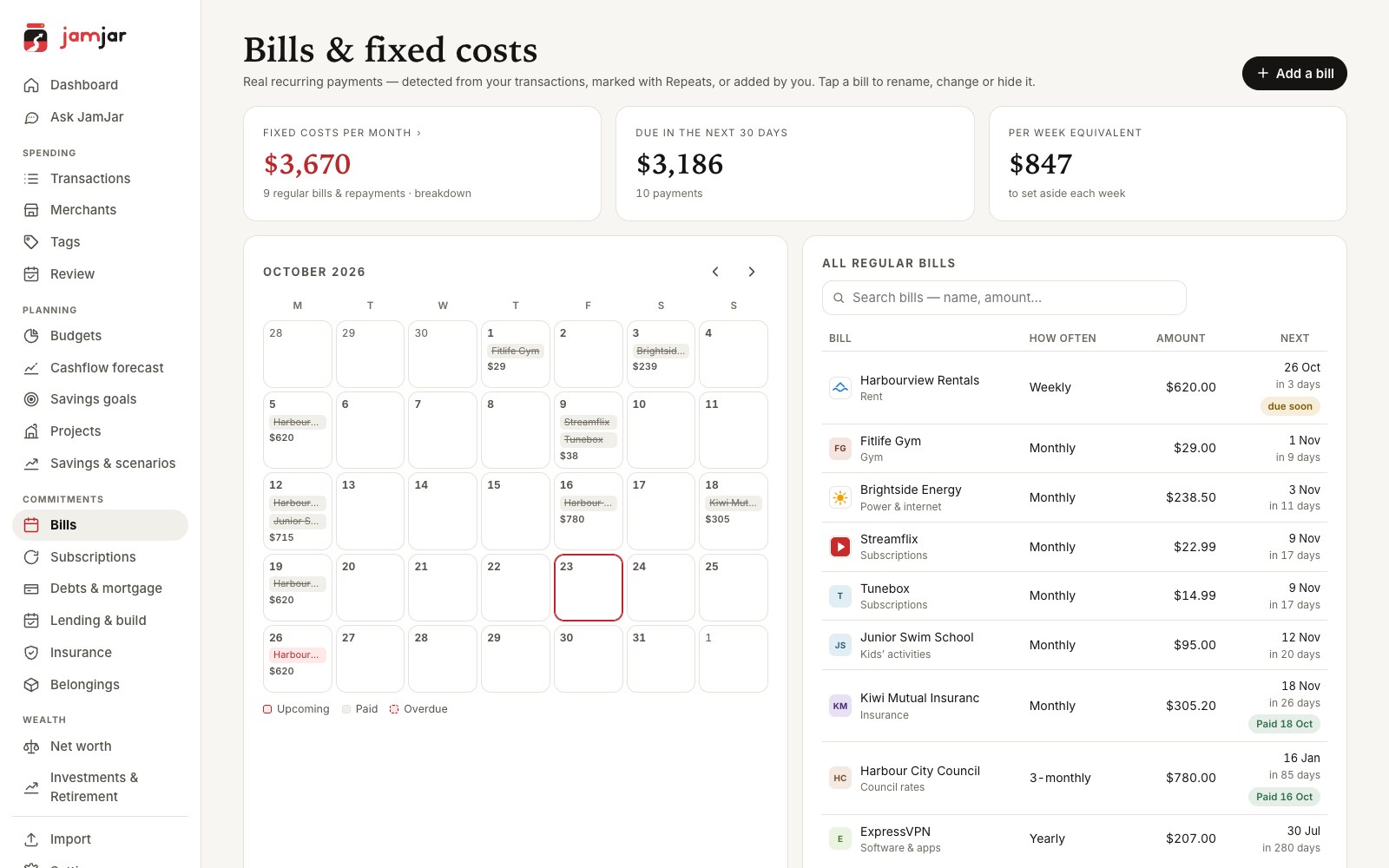This screenshot has height=868, width=1389.
Task: Click the Add a bill button
Action: coord(1294,74)
